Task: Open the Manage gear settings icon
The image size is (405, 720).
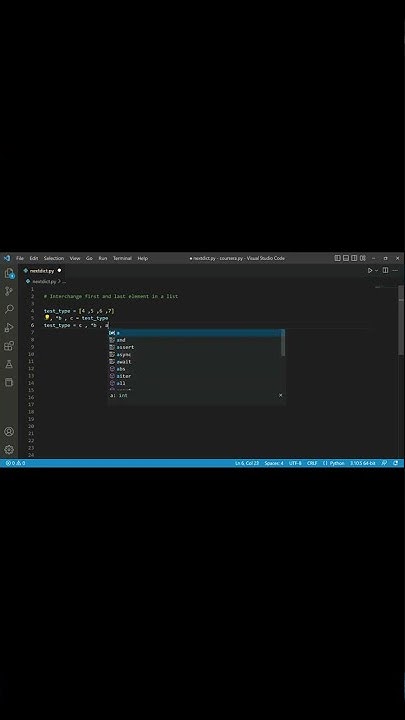Action: (9, 450)
